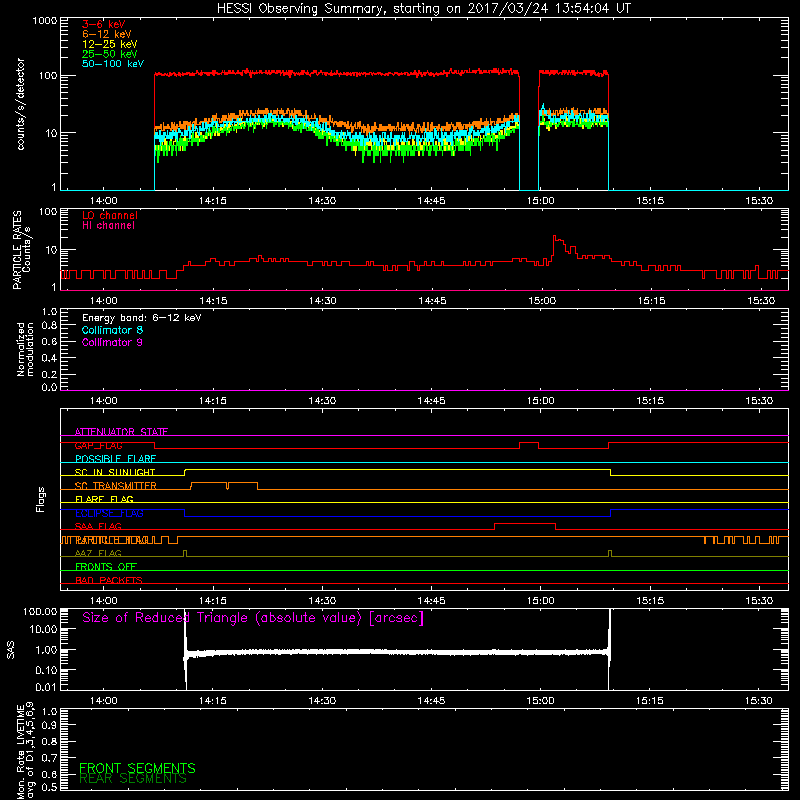Click the FLARE_FLAG label
Viewport: 800px width, 800px height.
click(x=104, y=499)
